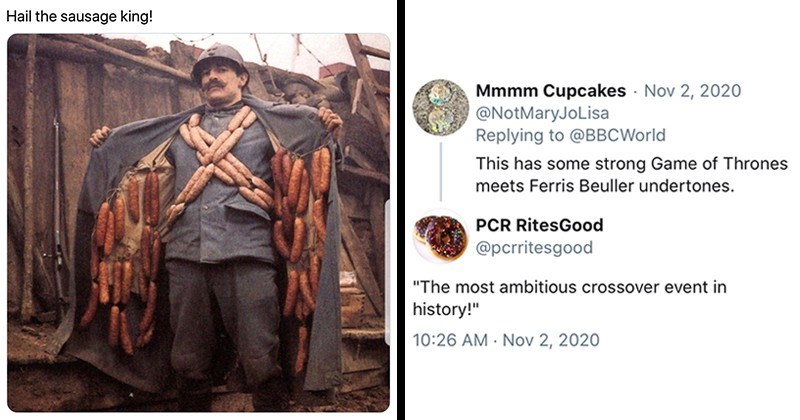Viewport: 800px width, 420px height.
Task: Click the "Replying to" label
Action: [516, 135]
